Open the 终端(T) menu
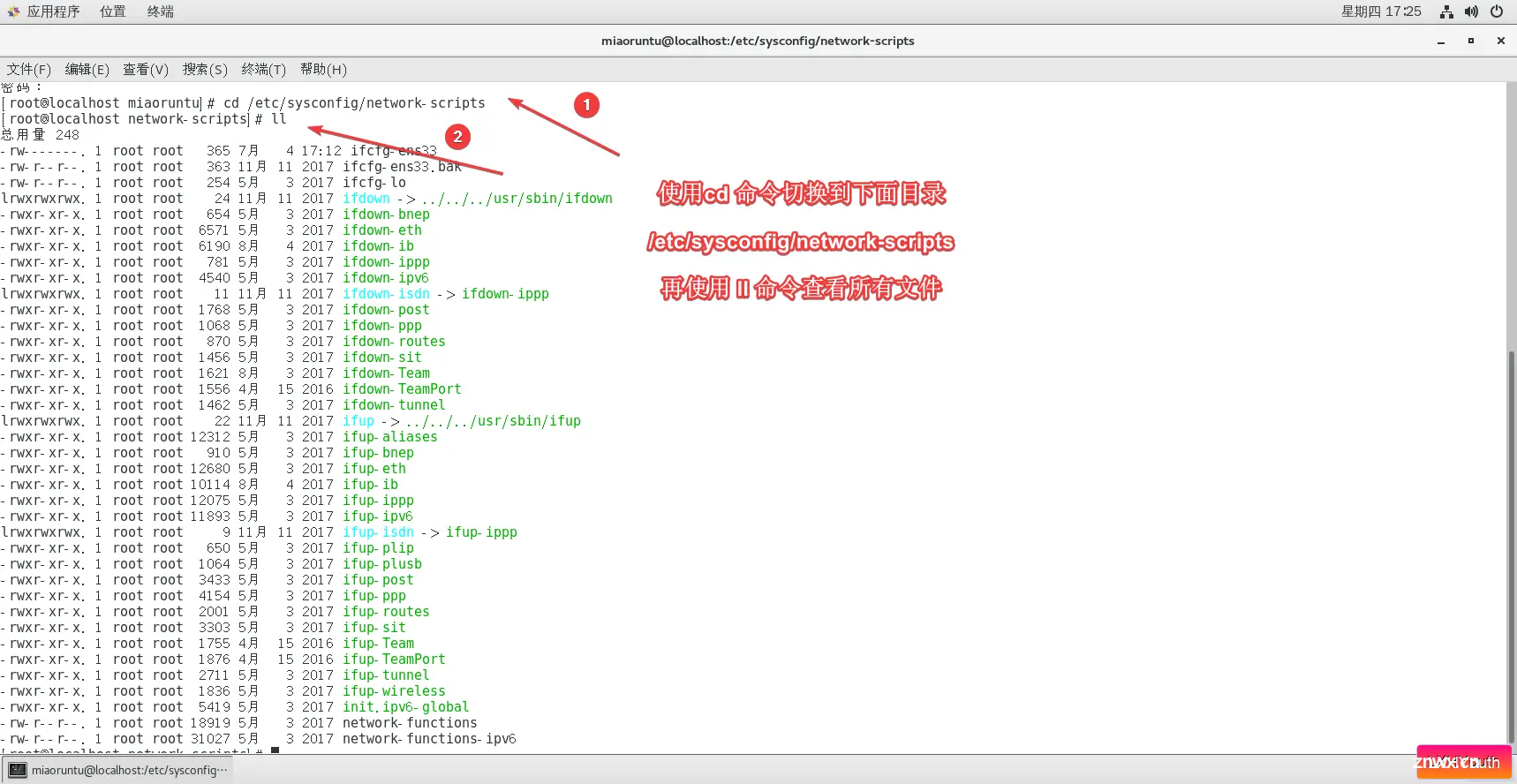The width and height of the screenshot is (1517, 784). click(x=263, y=70)
